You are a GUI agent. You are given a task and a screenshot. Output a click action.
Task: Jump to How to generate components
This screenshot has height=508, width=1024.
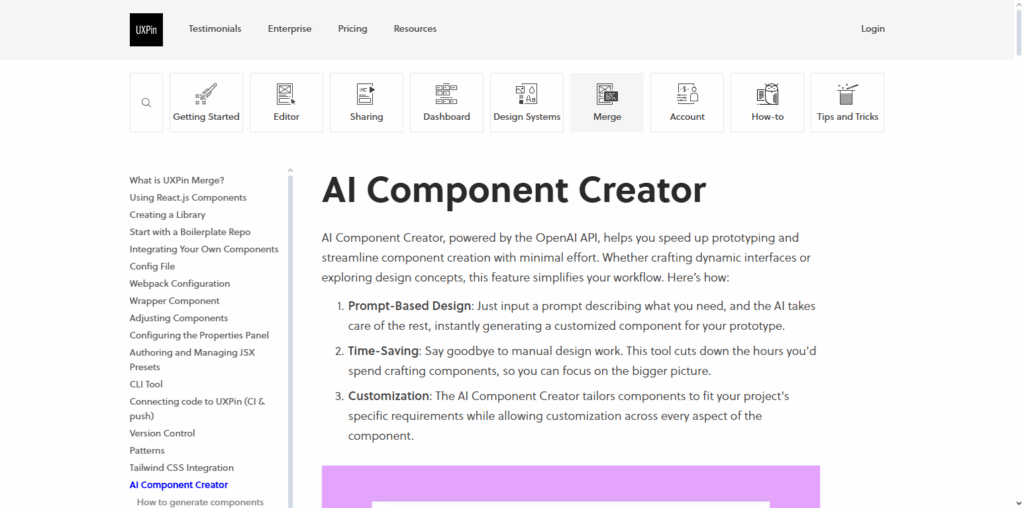coord(200,502)
